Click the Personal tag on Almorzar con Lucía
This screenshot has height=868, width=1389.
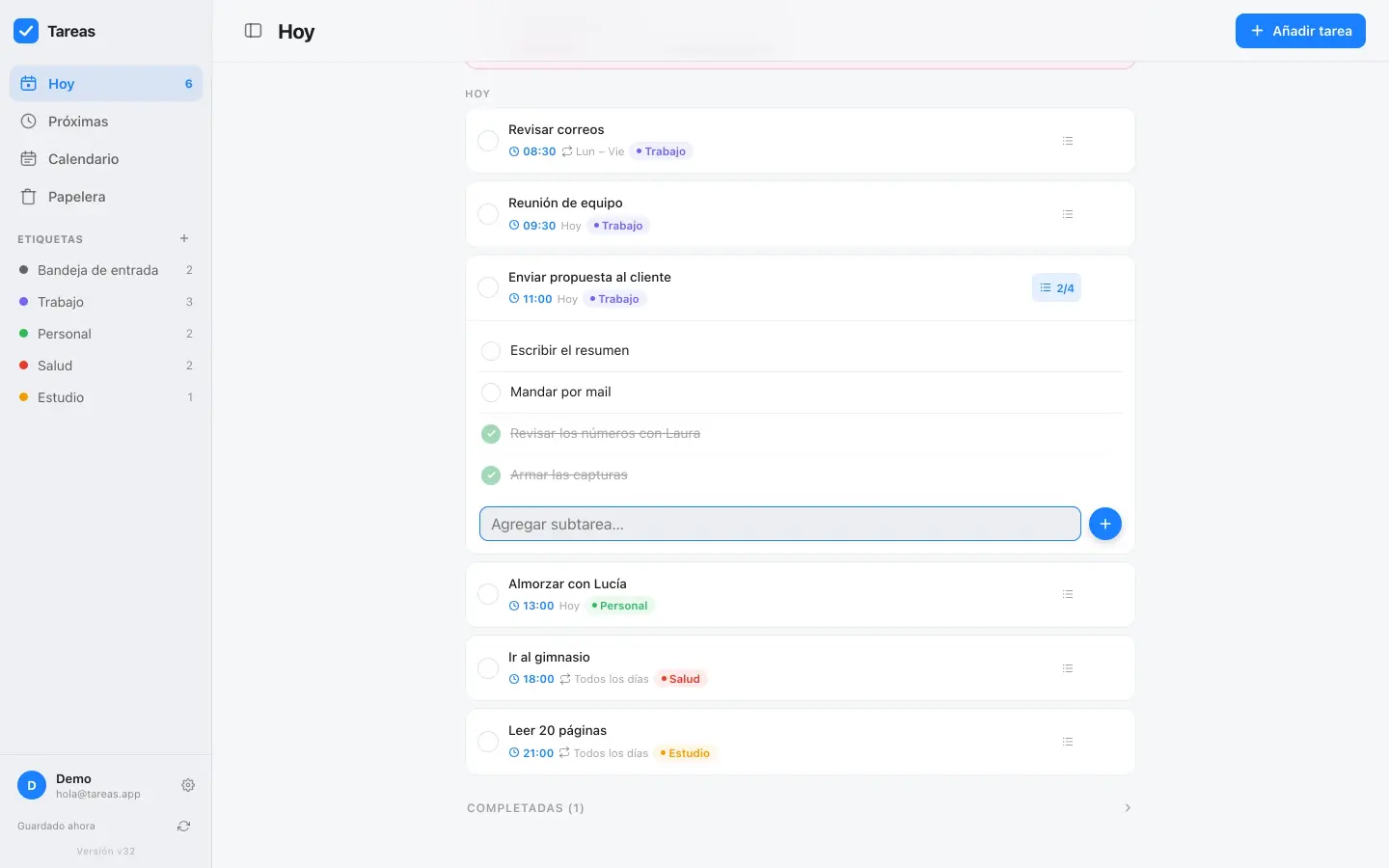[x=619, y=606]
